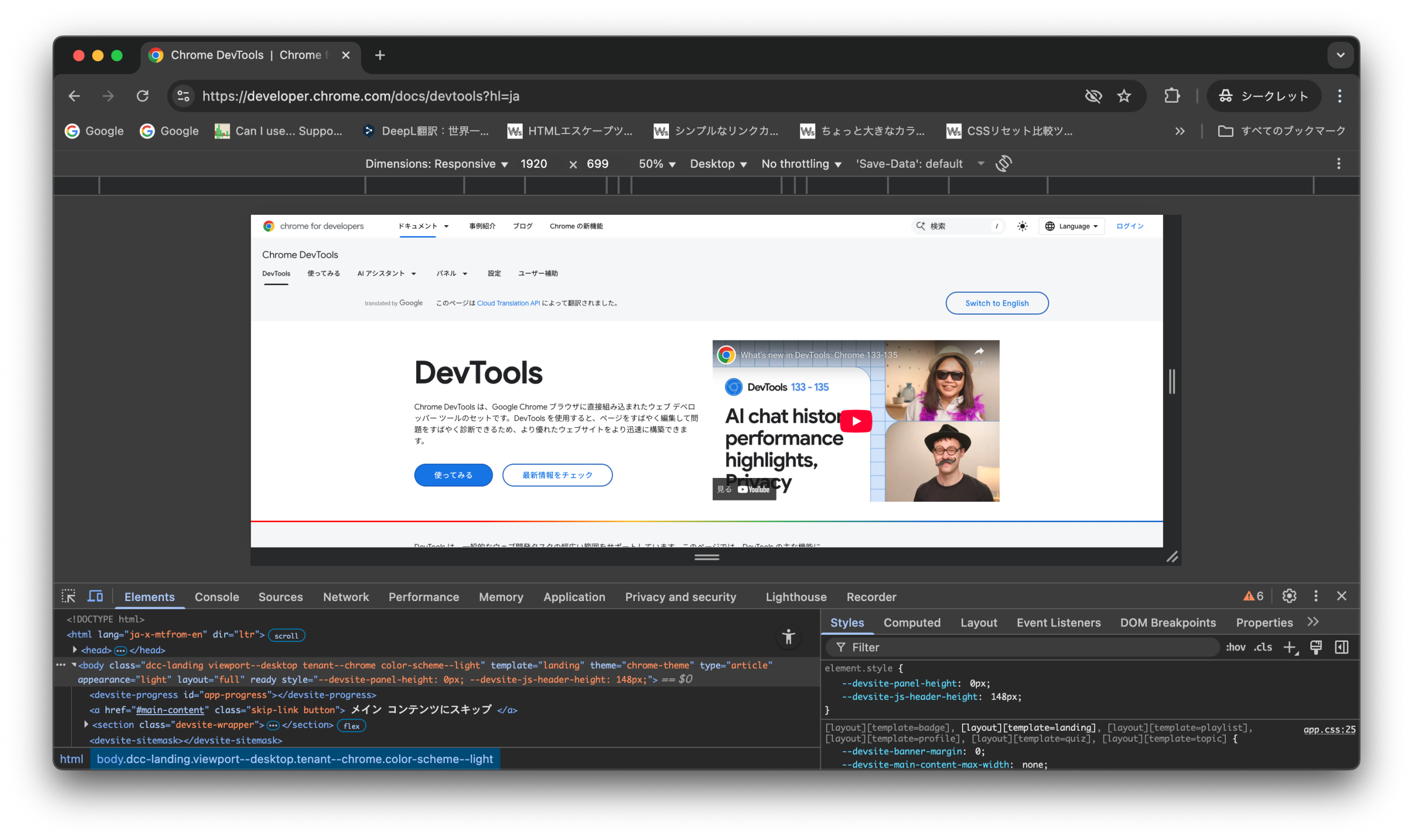Open the Event Listeners tab
Viewport: 1413px width, 840px height.
point(1058,623)
